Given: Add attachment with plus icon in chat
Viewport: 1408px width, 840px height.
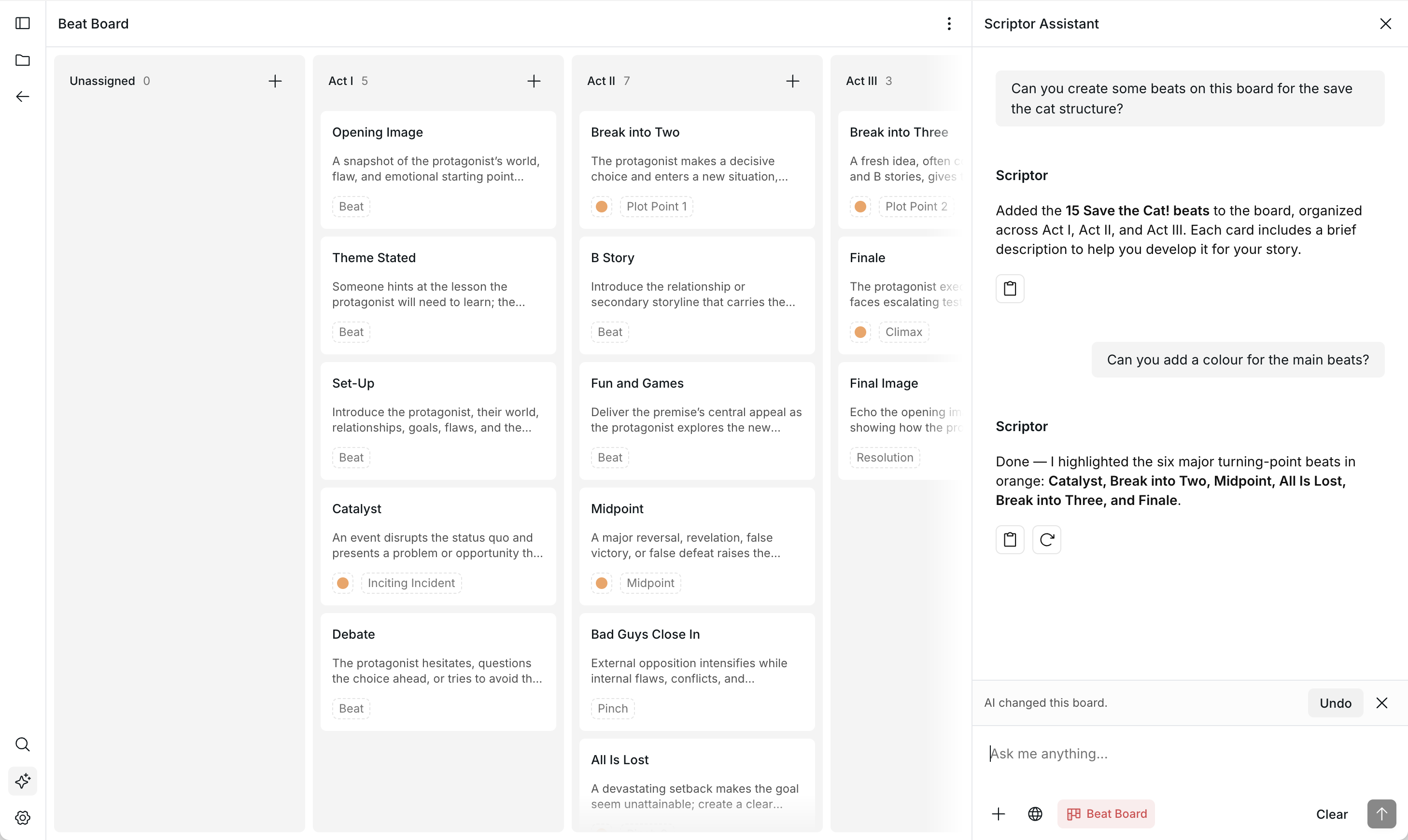Looking at the screenshot, I should [x=999, y=814].
